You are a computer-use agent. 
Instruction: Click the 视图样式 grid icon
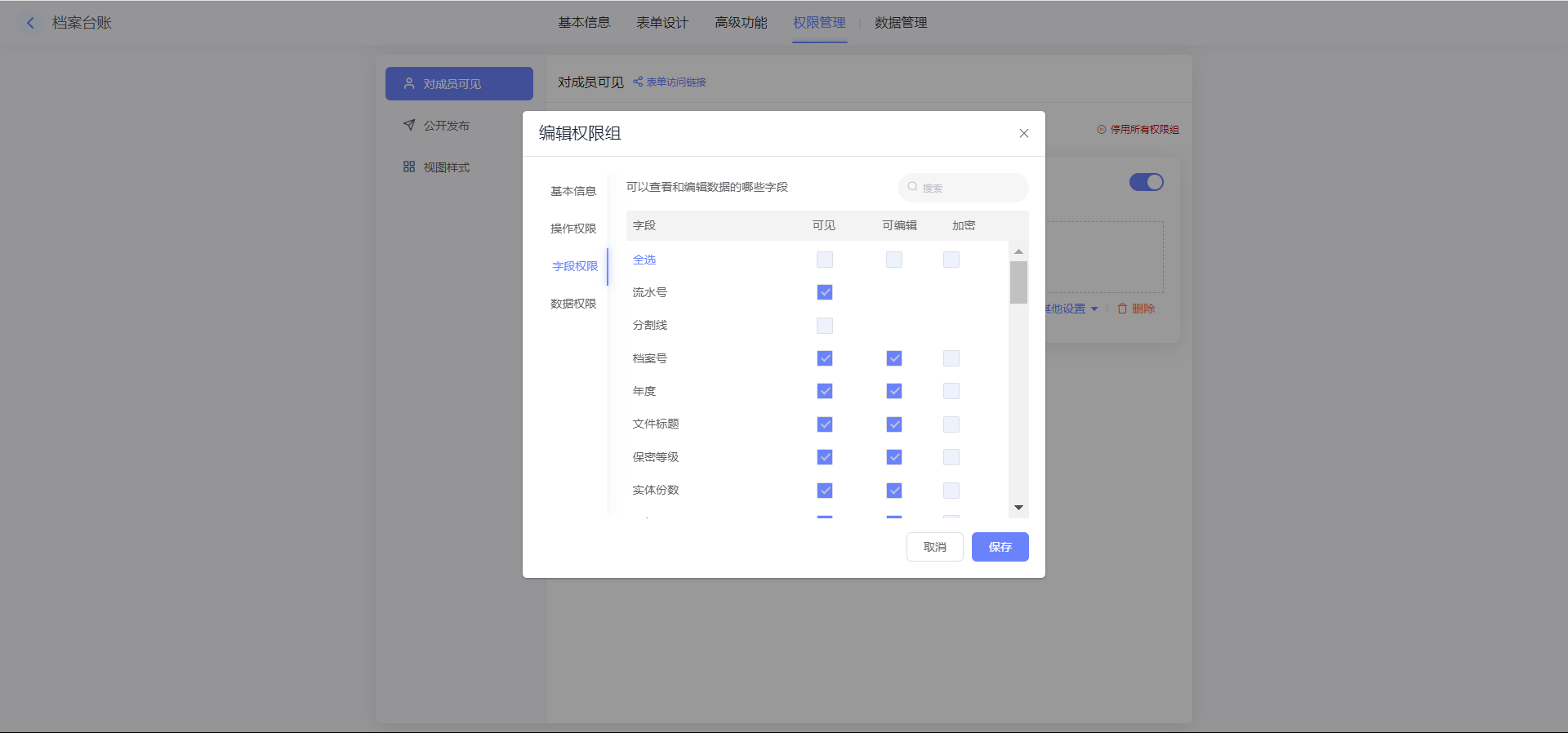click(x=409, y=167)
